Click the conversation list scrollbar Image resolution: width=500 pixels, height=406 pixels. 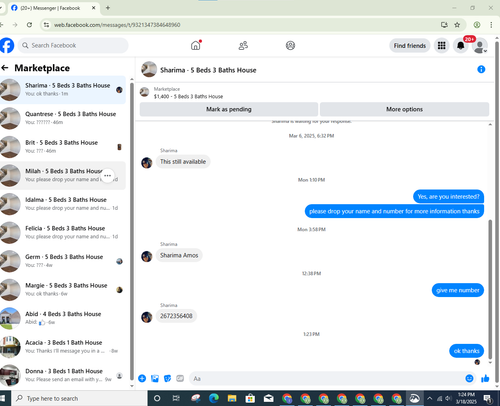tap(132, 230)
